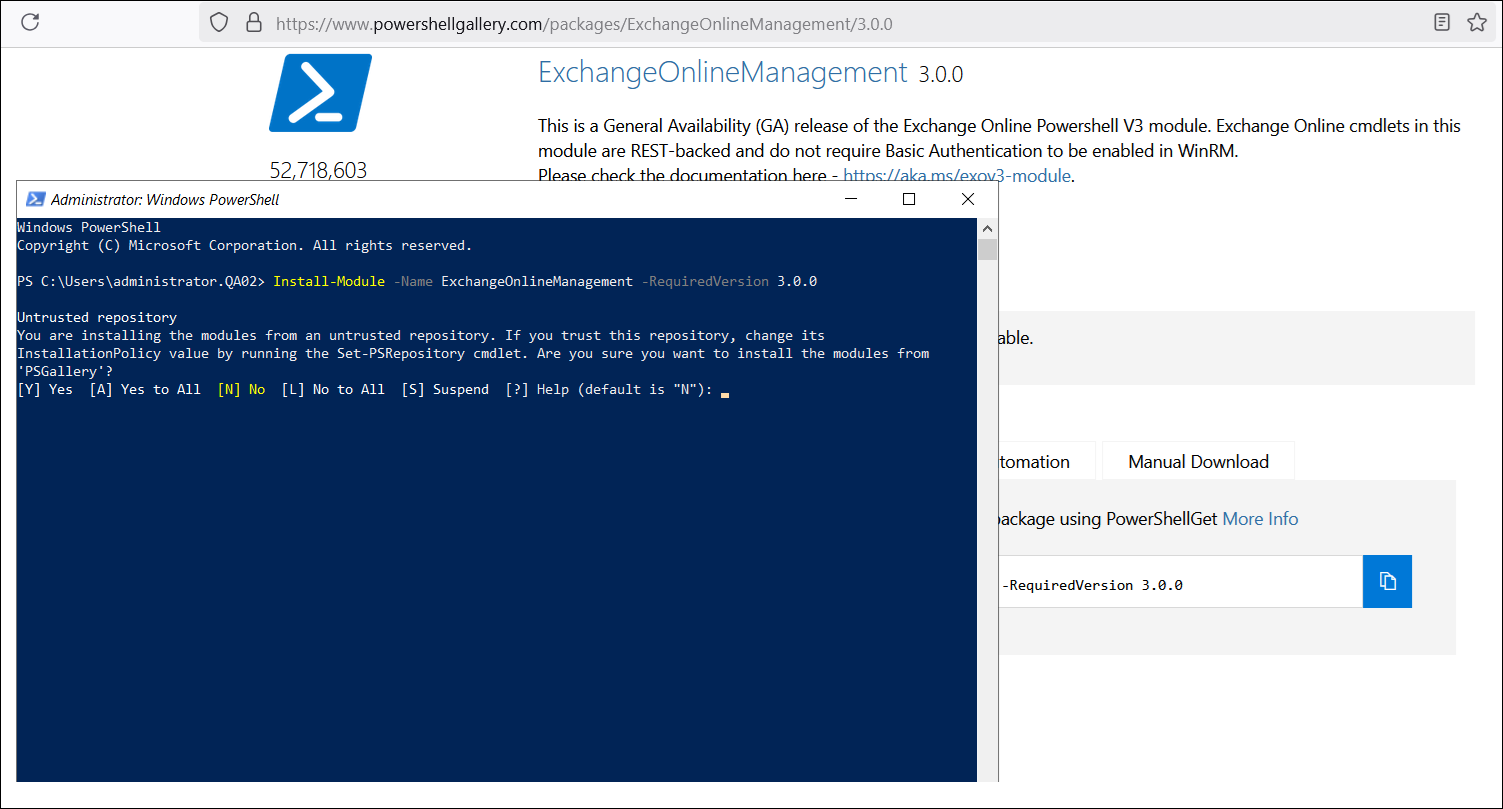
Task: Click the PowerShell prompt input line
Action: tap(724, 391)
